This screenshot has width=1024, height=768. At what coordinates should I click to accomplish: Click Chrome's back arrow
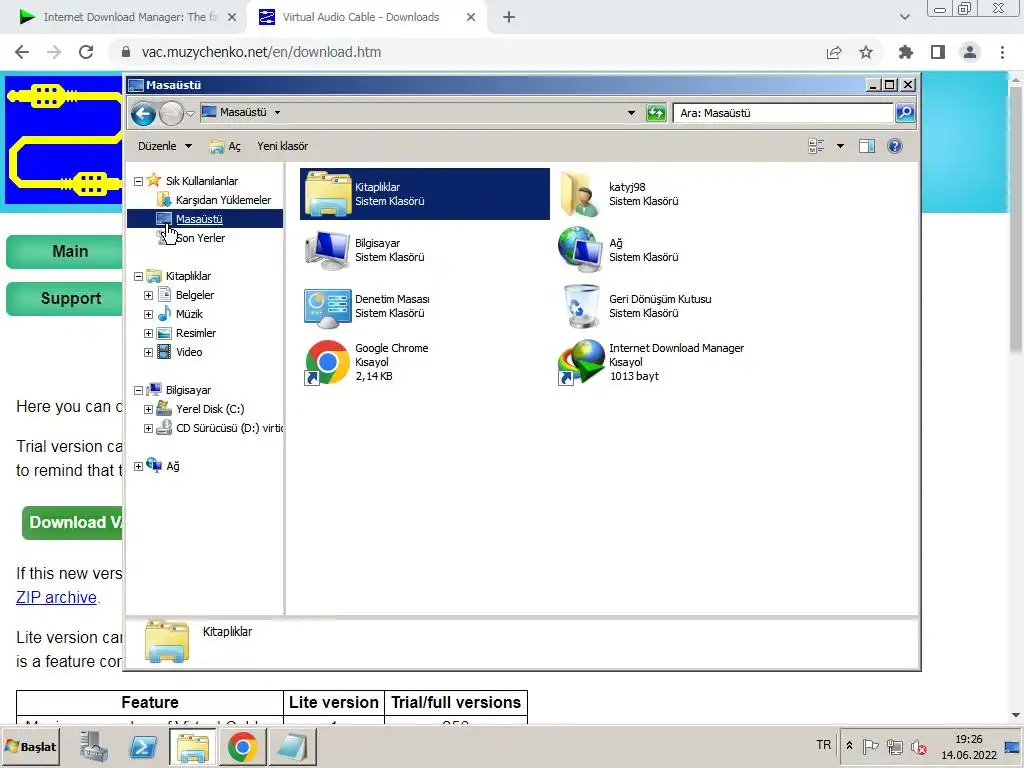(22, 52)
